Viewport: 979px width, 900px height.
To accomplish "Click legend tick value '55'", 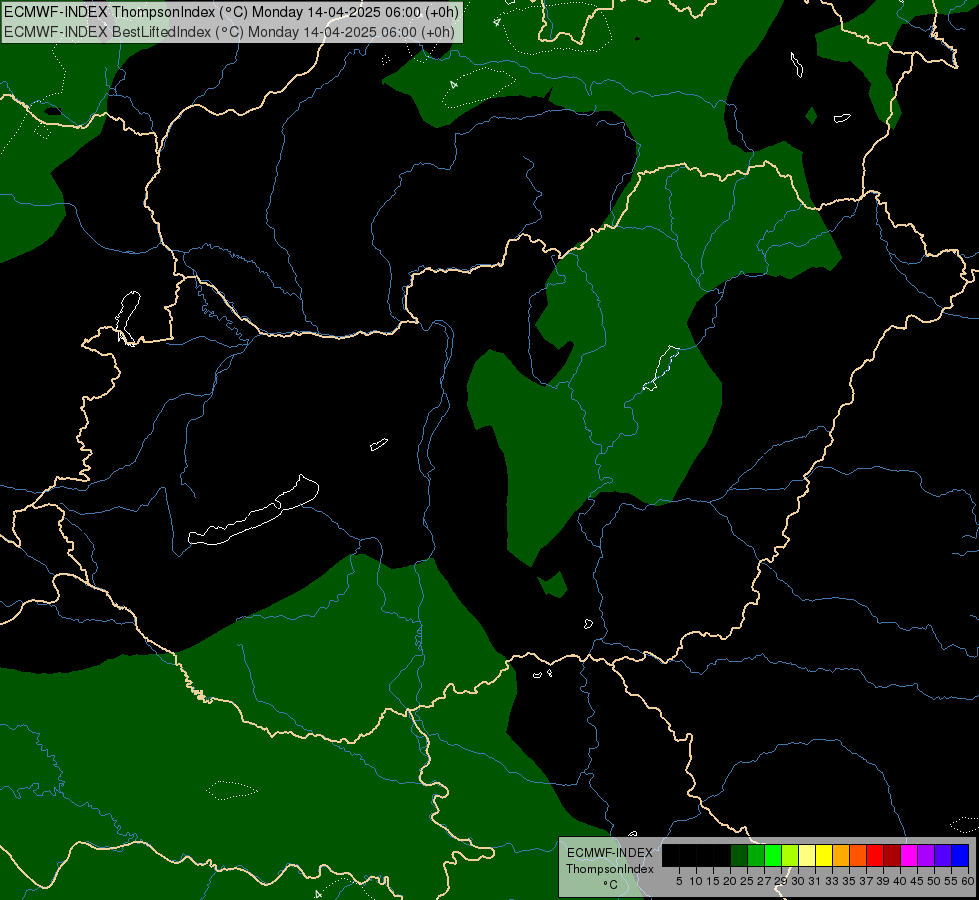I will (952, 881).
